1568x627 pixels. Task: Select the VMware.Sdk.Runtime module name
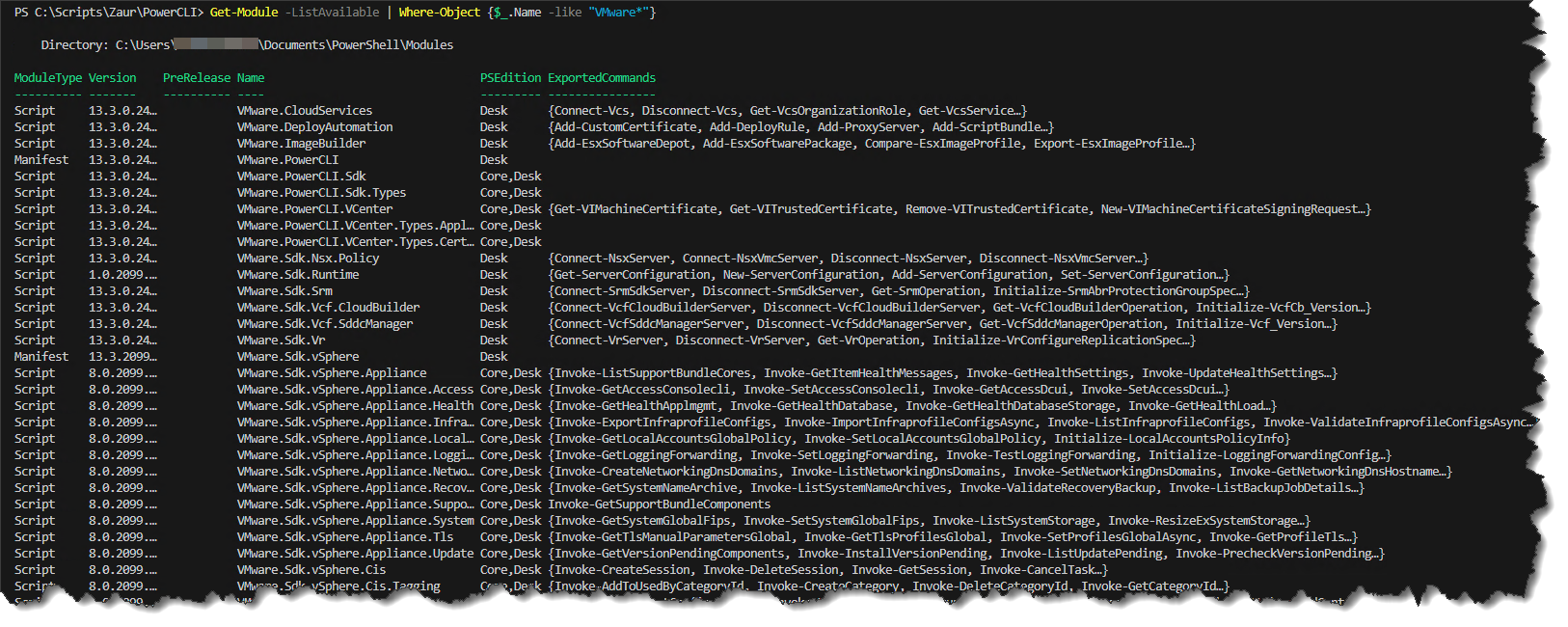tap(298, 275)
